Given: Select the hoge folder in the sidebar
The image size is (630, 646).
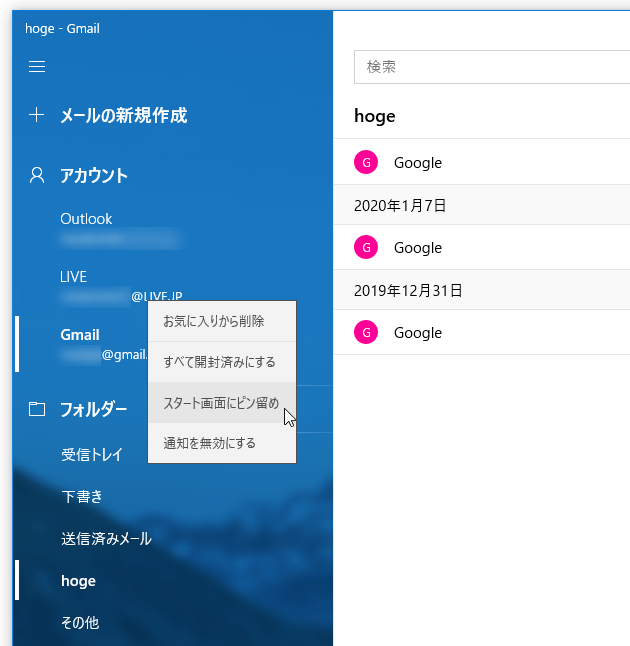Looking at the screenshot, I should click(78, 580).
